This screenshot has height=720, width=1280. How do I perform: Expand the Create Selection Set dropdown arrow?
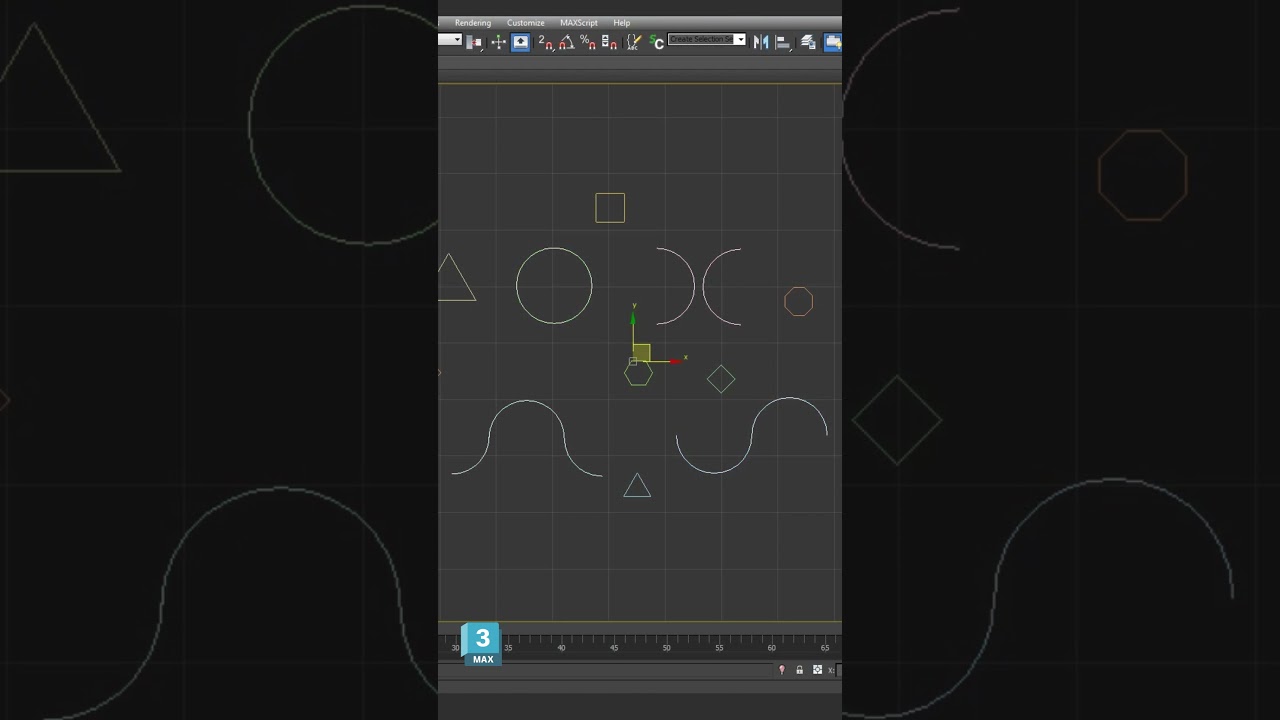(740, 39)
